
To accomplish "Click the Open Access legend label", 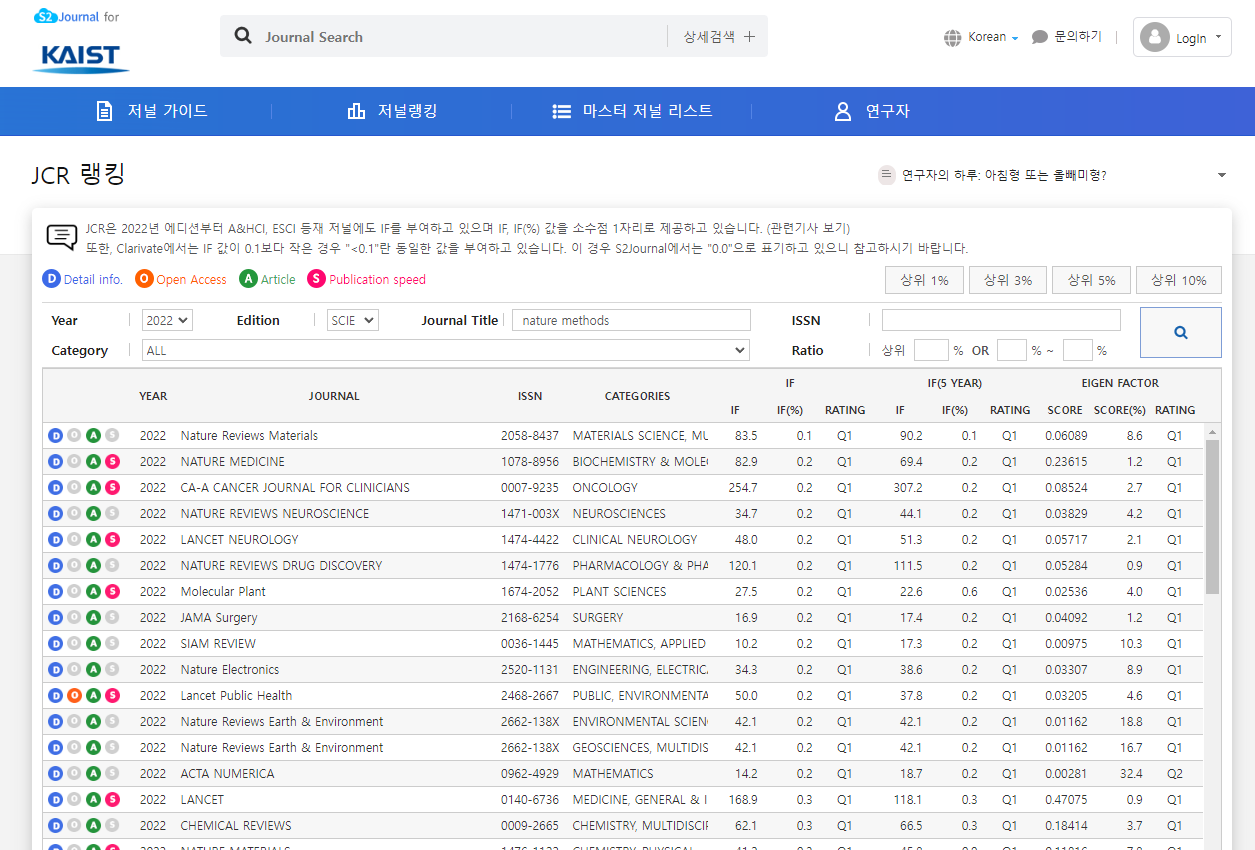I will coord(191,280).
